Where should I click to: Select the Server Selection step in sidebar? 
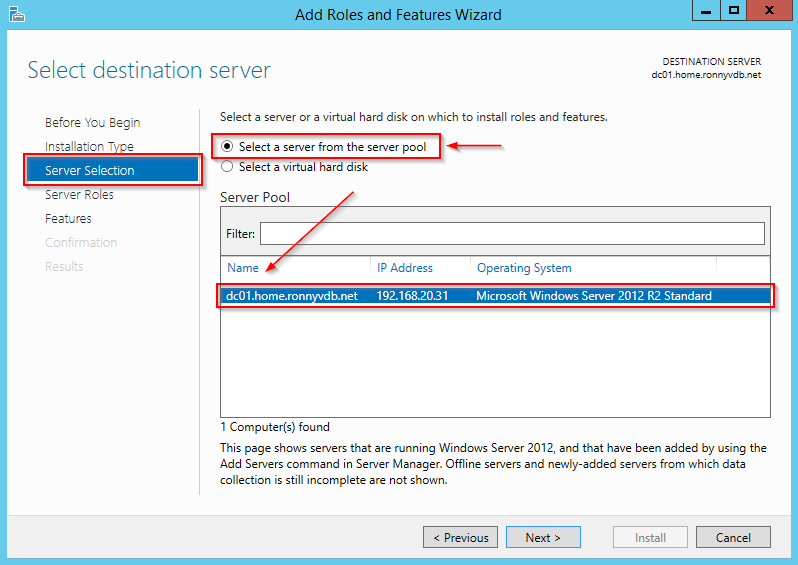coord(89,170)
